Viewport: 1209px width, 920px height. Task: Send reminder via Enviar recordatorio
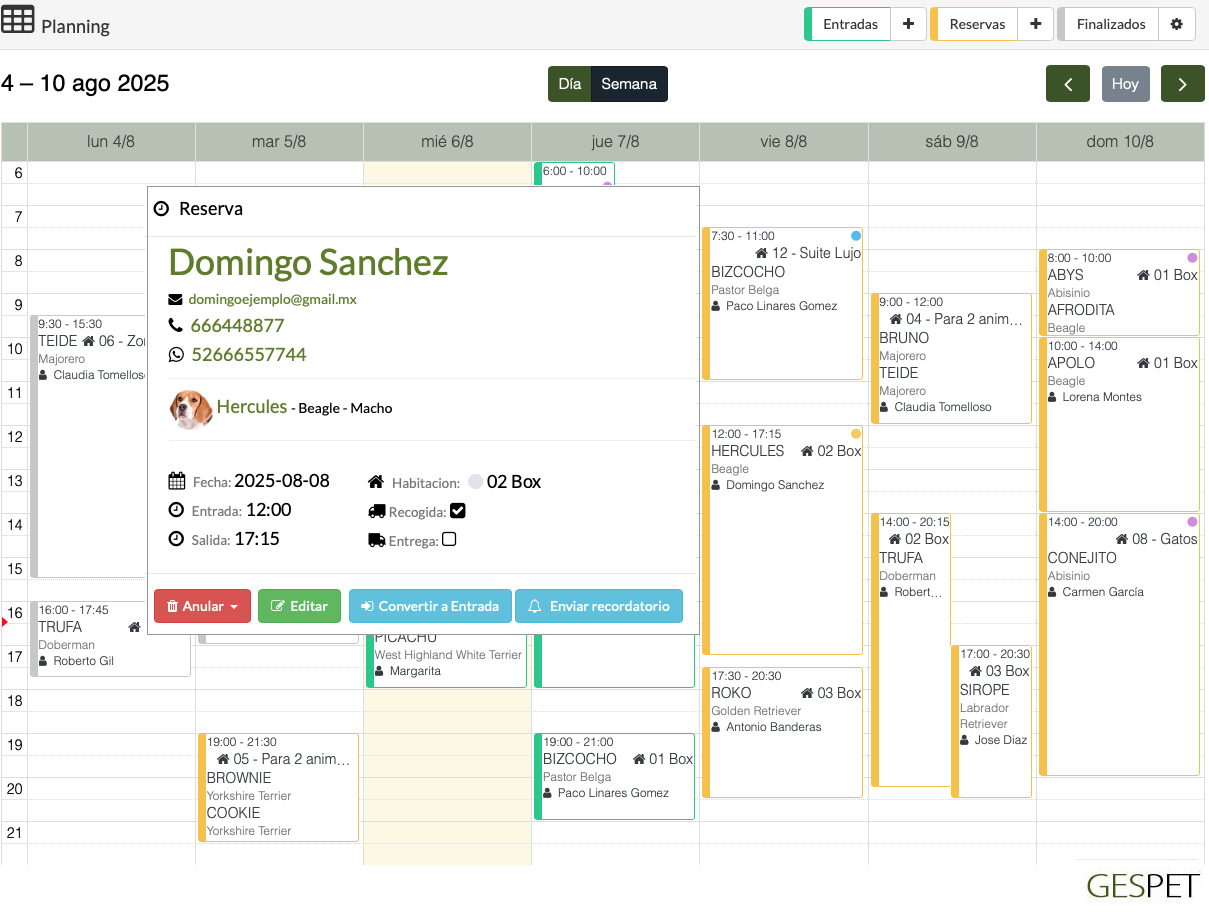(x=599, y=606)
